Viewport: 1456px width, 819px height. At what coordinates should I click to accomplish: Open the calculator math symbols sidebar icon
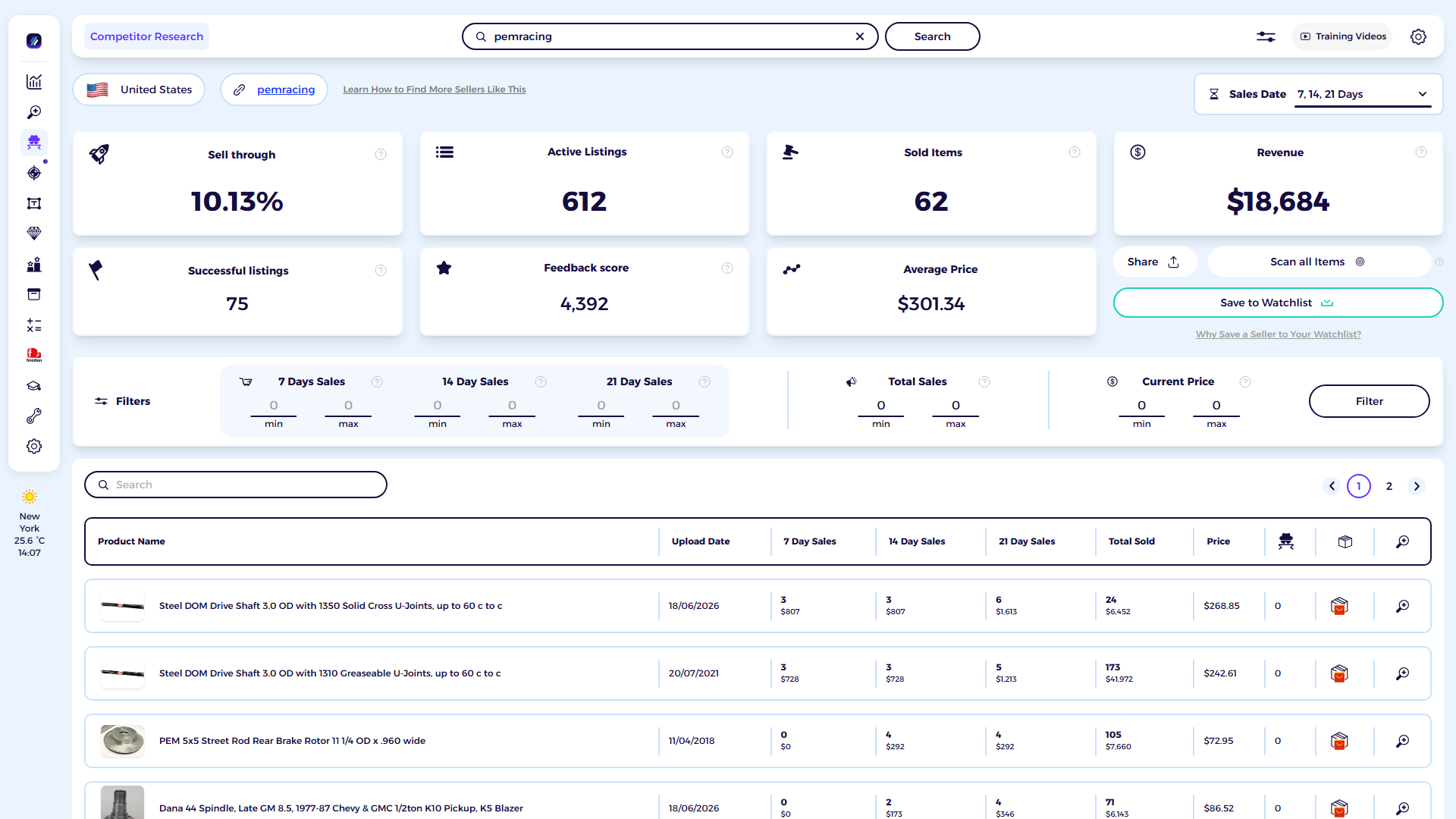pos(34,325)
